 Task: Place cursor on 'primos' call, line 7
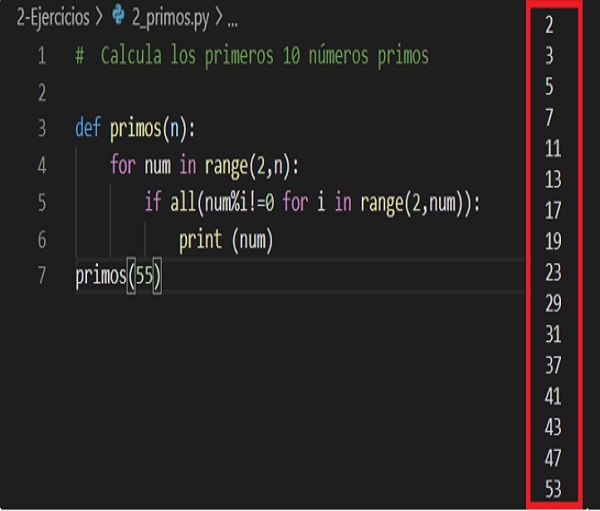pos(101,276)
